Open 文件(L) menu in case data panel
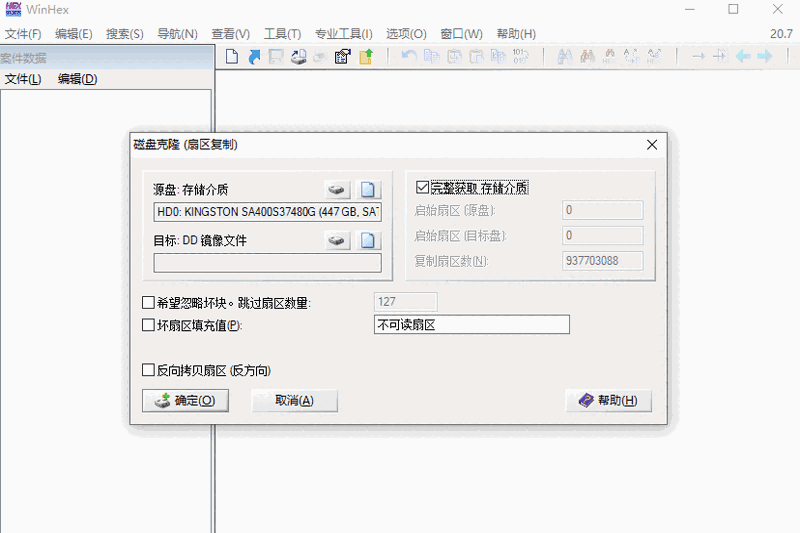 23,79
